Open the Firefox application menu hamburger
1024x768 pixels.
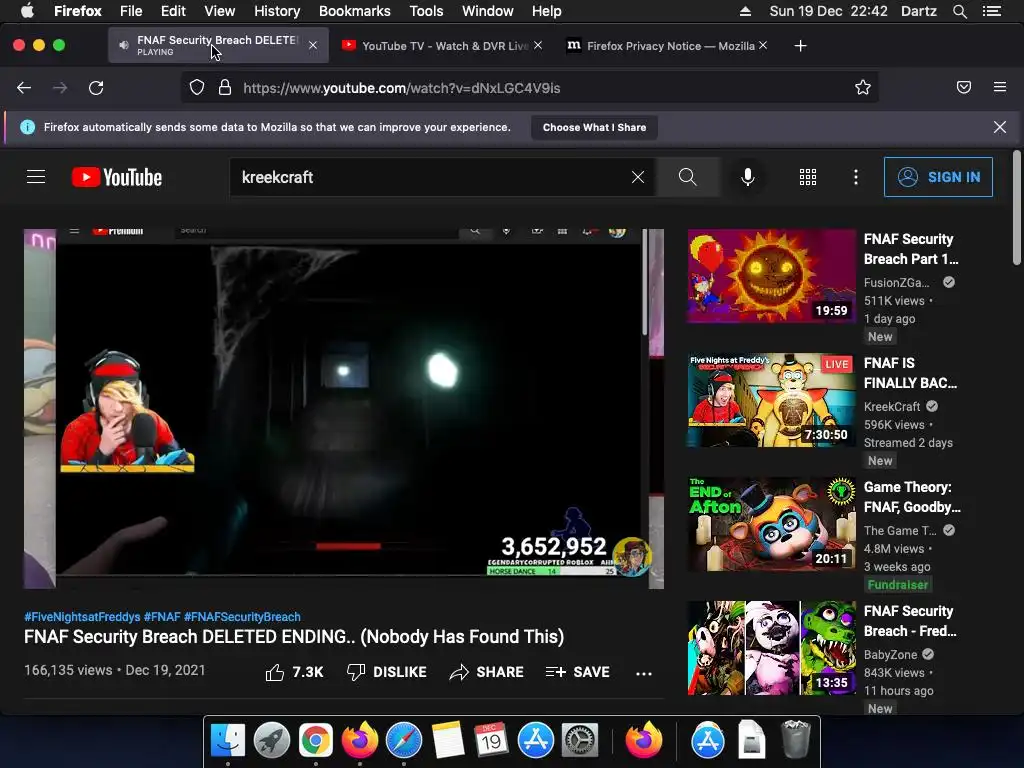(1000, 88)
